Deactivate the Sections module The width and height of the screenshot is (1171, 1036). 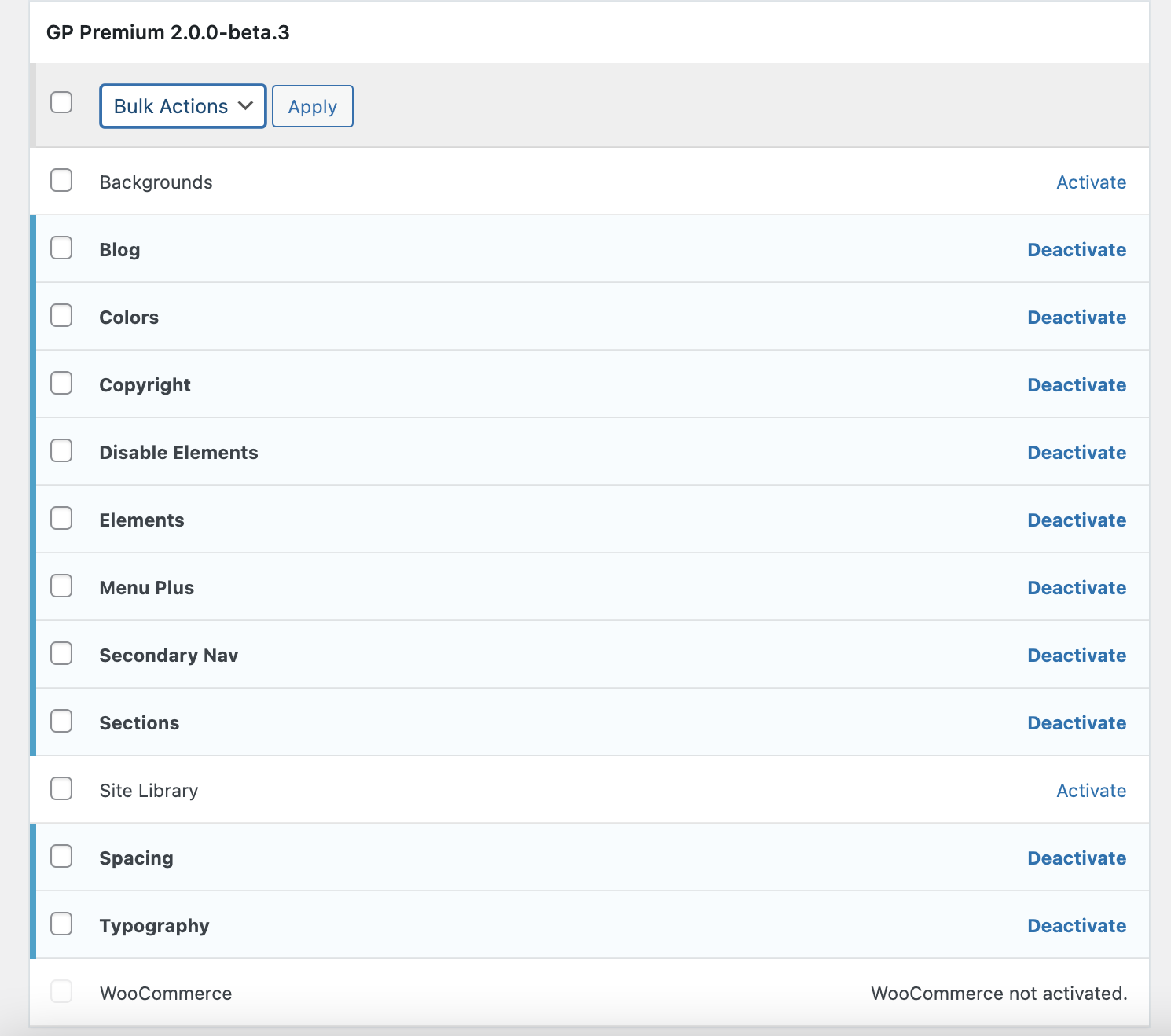coord(1077,723)
